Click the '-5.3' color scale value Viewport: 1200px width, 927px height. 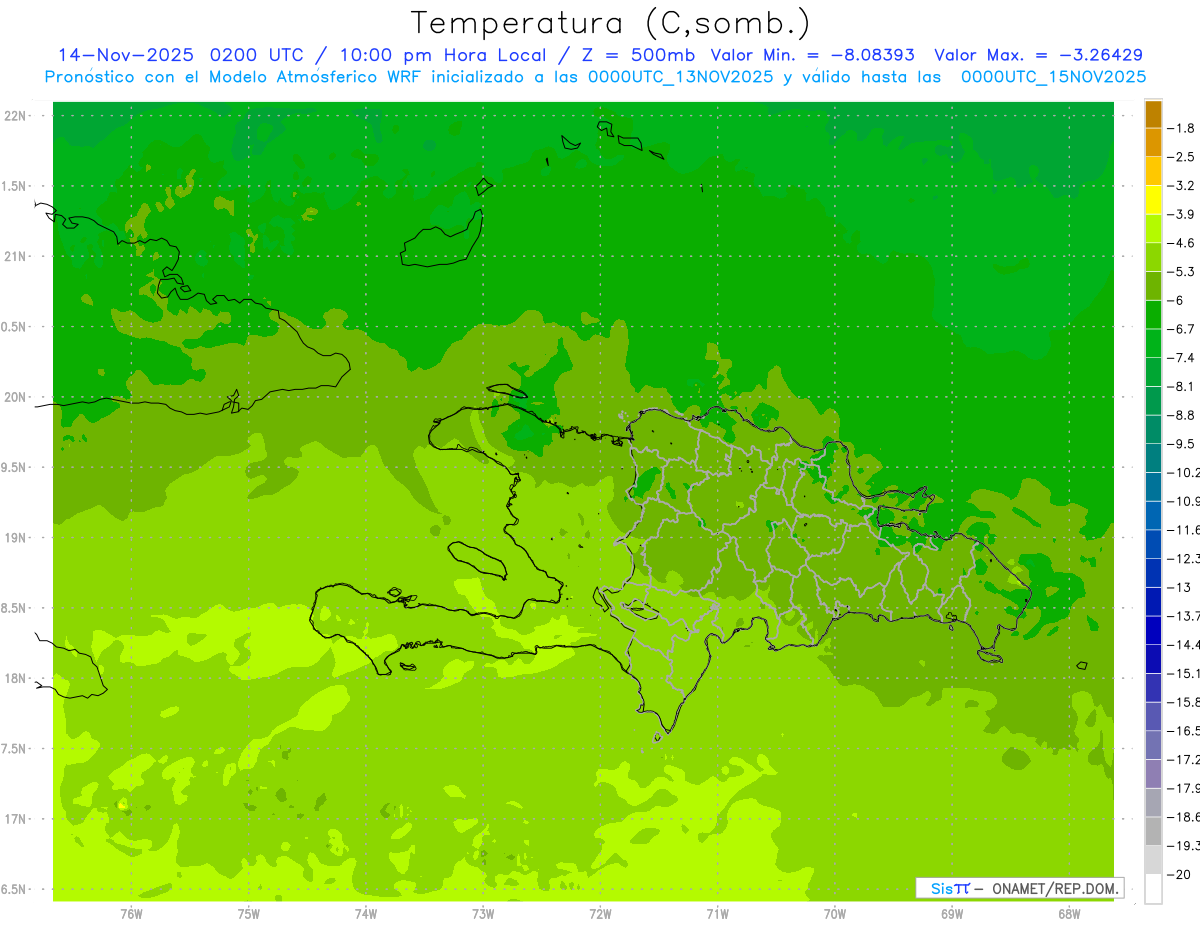pos(1181,272)
